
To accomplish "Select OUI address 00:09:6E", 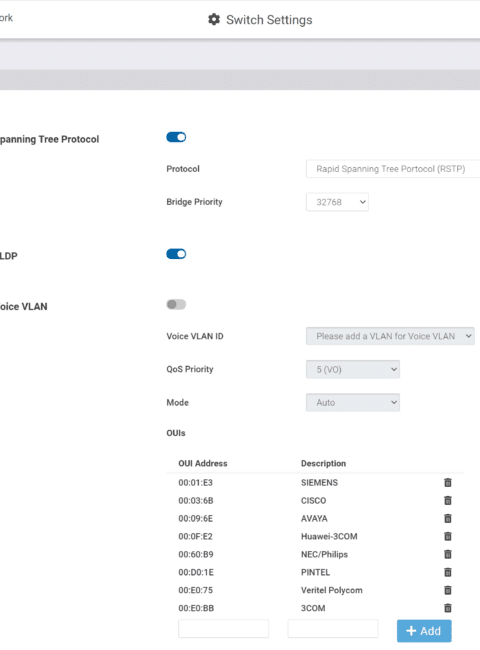I will tap(196, 519).
